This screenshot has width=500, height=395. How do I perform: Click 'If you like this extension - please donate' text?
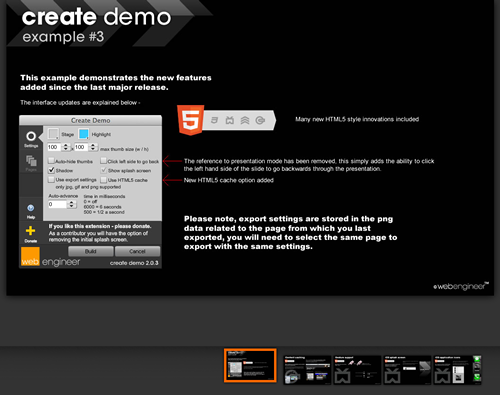[x=100, y=226]
